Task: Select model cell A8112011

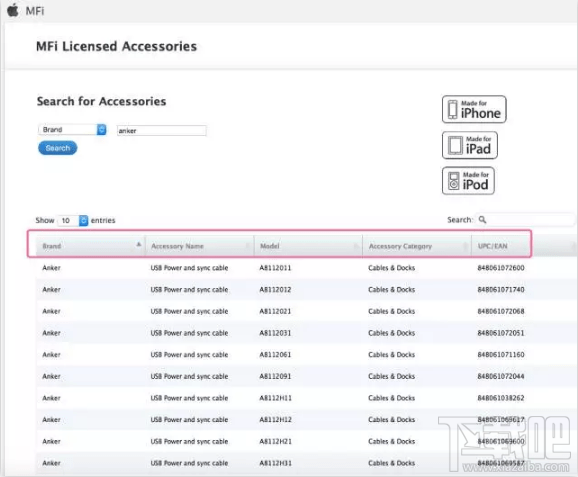Action: (275, 268)
